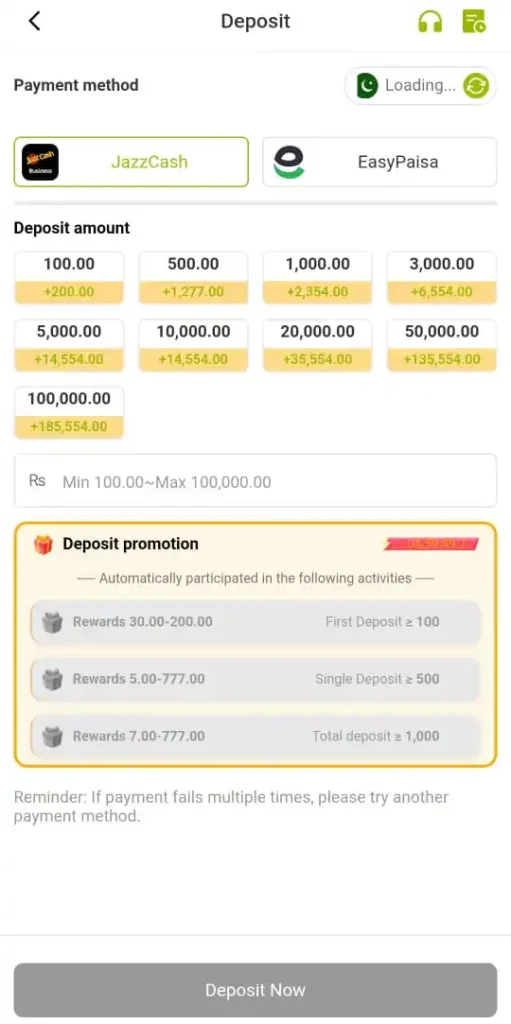Tap the red gift box promotion icon
The width and height of the screenshot is (511, 1024).
tap(43, 544)
